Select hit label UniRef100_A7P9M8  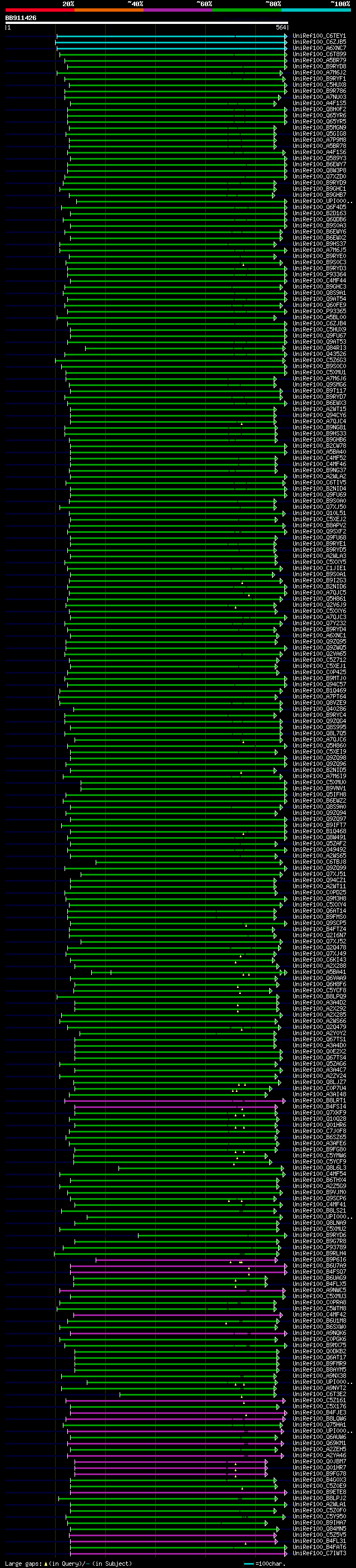319,140
